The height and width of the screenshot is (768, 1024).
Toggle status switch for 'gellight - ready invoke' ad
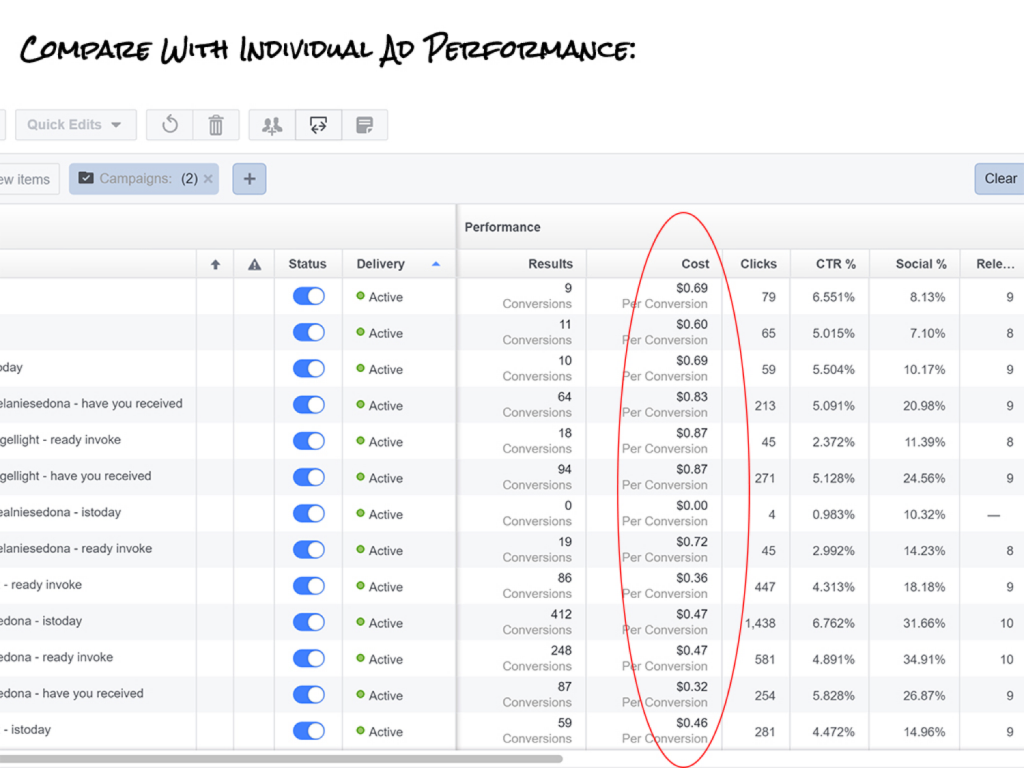tap(308, 441)
